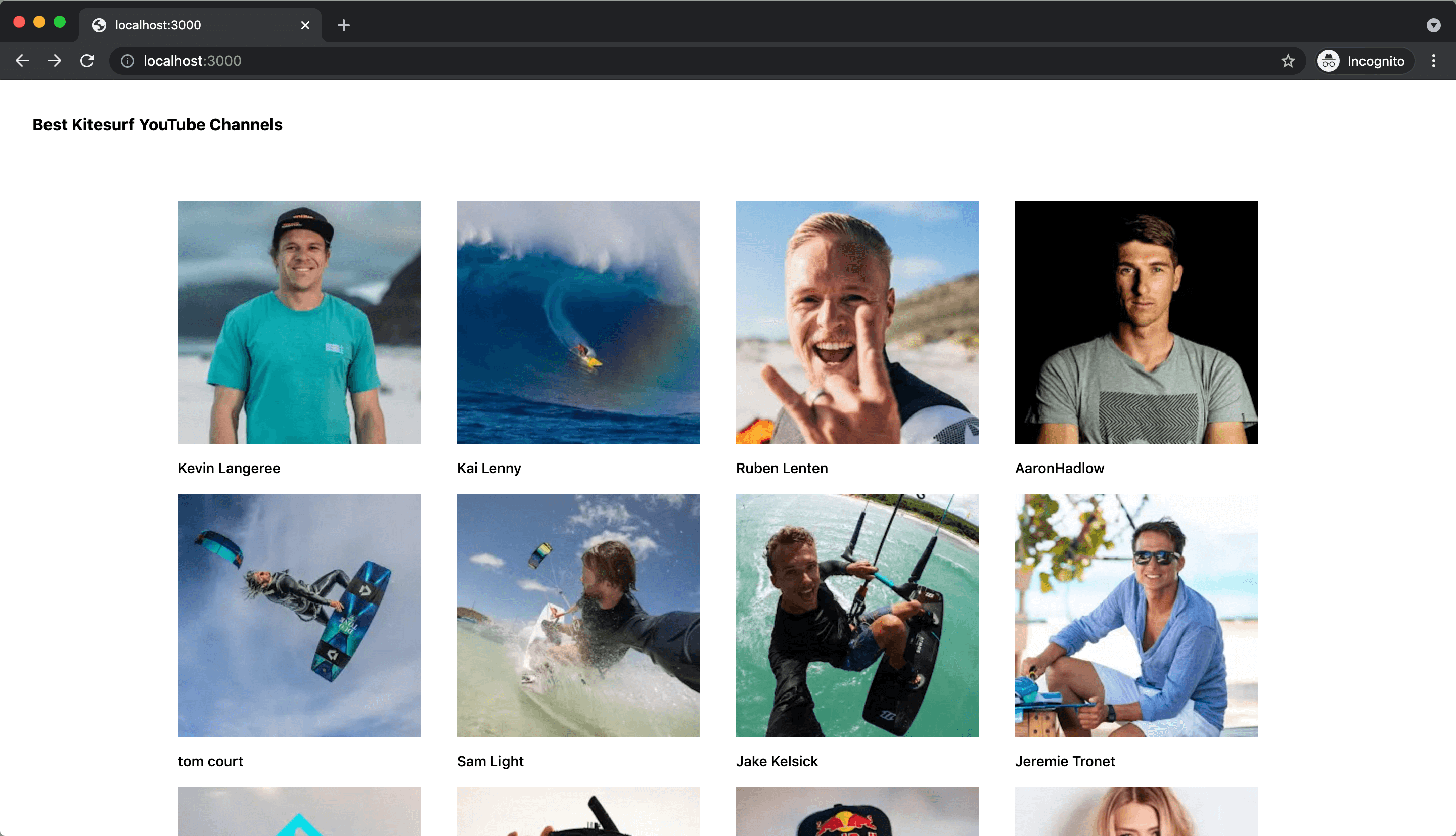The height and width of the screenshot is (836, 1456).
Task: Open the Kai Lenny wave photo
Action: pos(578,322)
